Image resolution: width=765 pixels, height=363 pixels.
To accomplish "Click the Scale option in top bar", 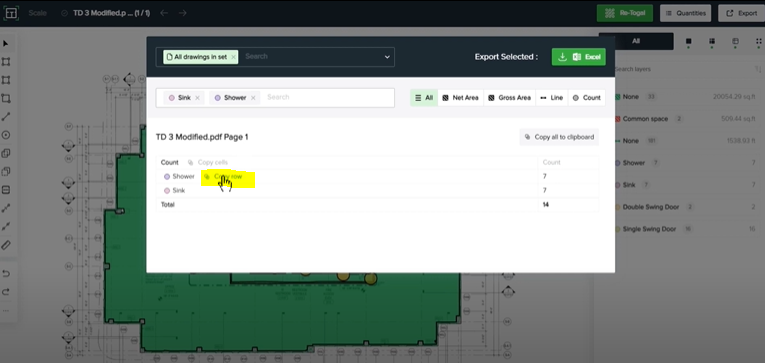I will coord(38,13).
